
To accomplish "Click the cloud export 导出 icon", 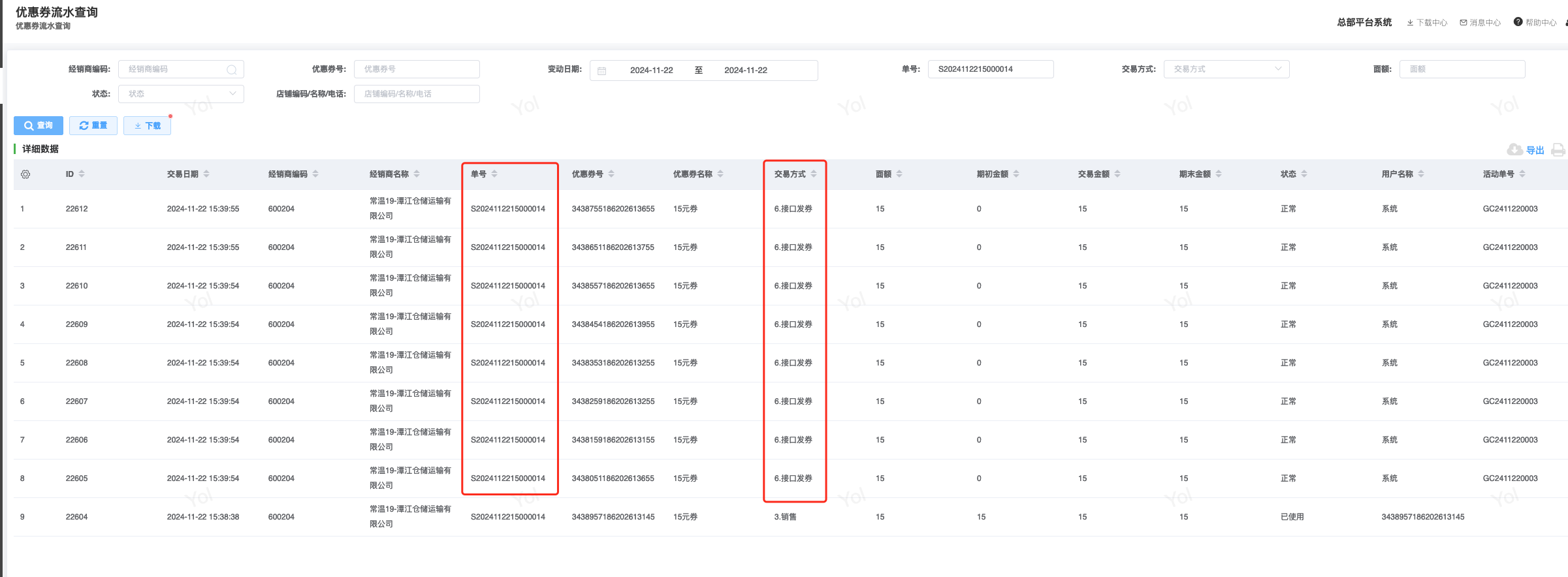I will click(1514, 150).
